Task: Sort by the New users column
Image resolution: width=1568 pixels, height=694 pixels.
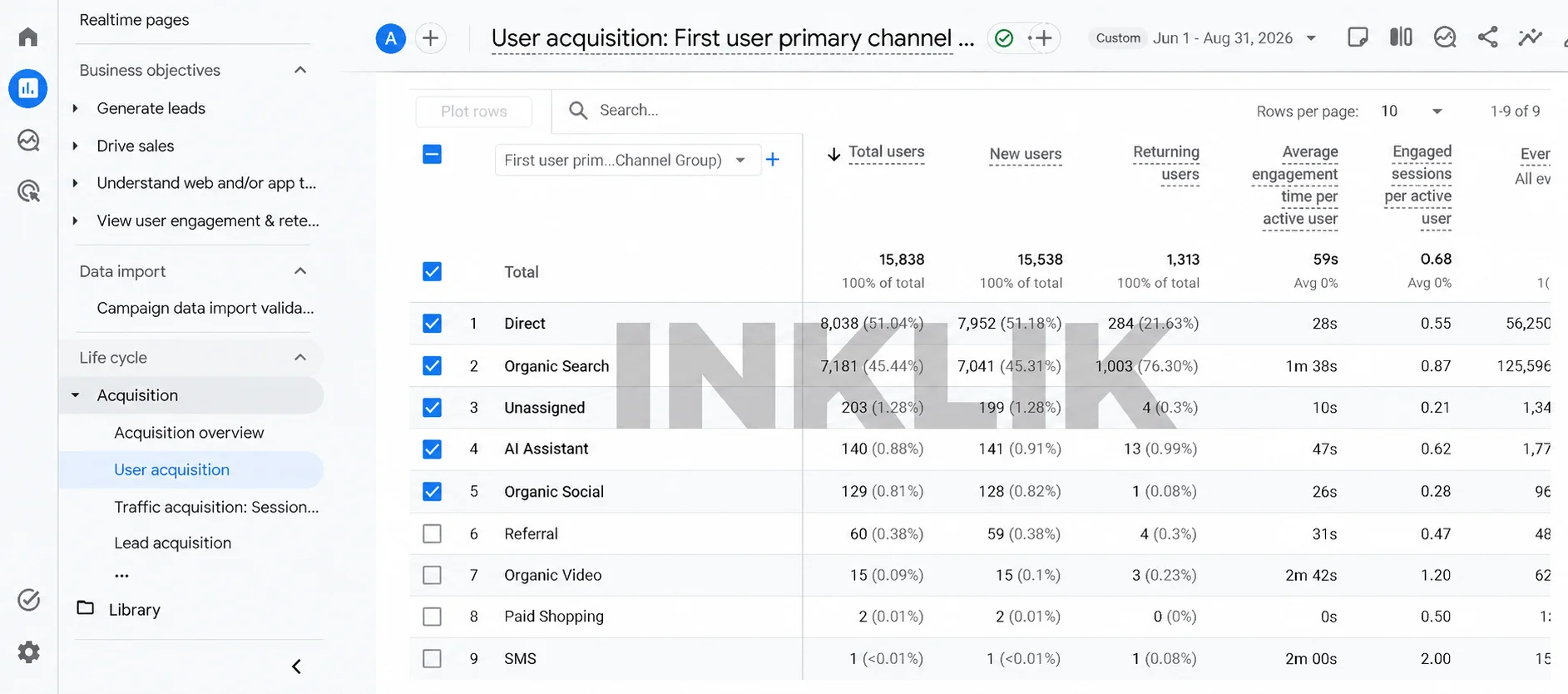Action: tap(1025, 154)
